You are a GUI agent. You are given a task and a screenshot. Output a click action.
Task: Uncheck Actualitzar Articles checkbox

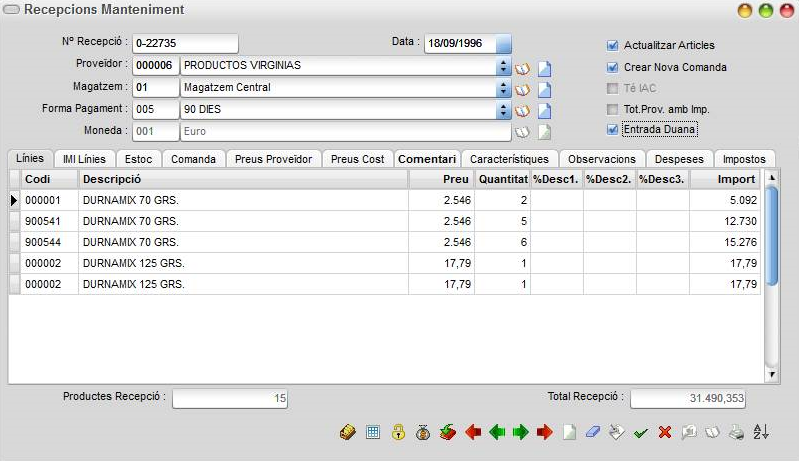[612, 45]
